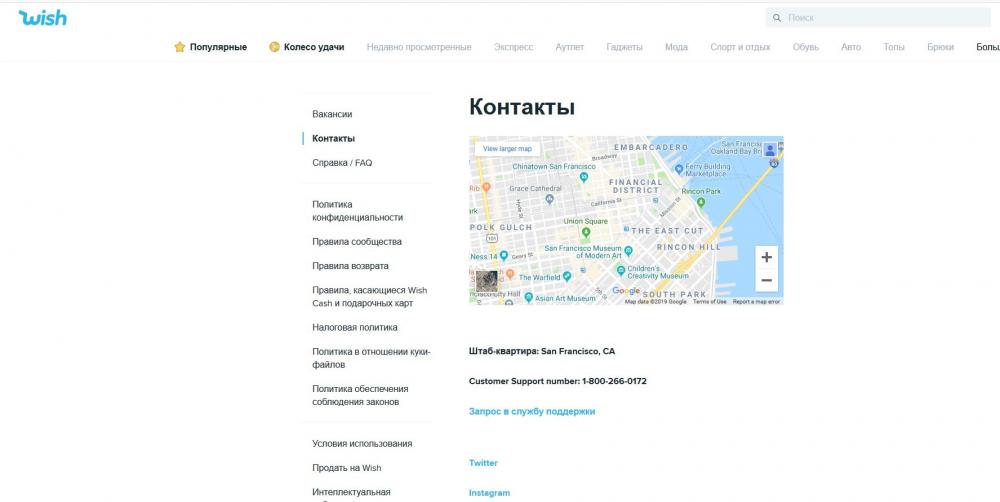This screenshot has width=1000, height=502.
Task: Click Штаб-квартира: San Francisco, CA text
Action: coord(542,351)
